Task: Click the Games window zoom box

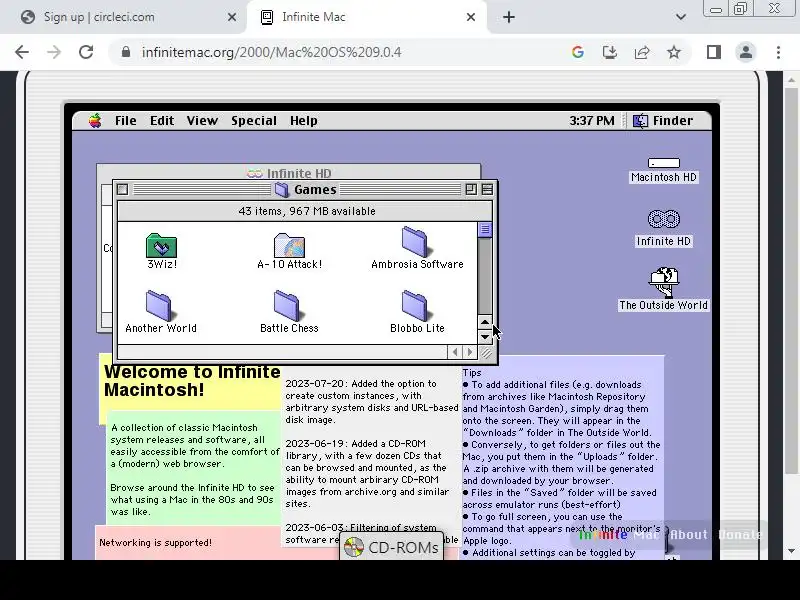Action: pyautogui.click(x=471, y=189)
